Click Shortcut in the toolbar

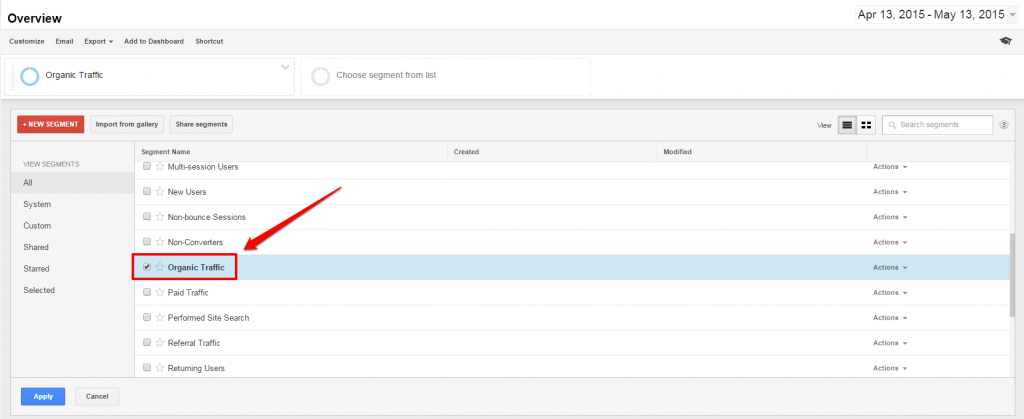[209, 41]
